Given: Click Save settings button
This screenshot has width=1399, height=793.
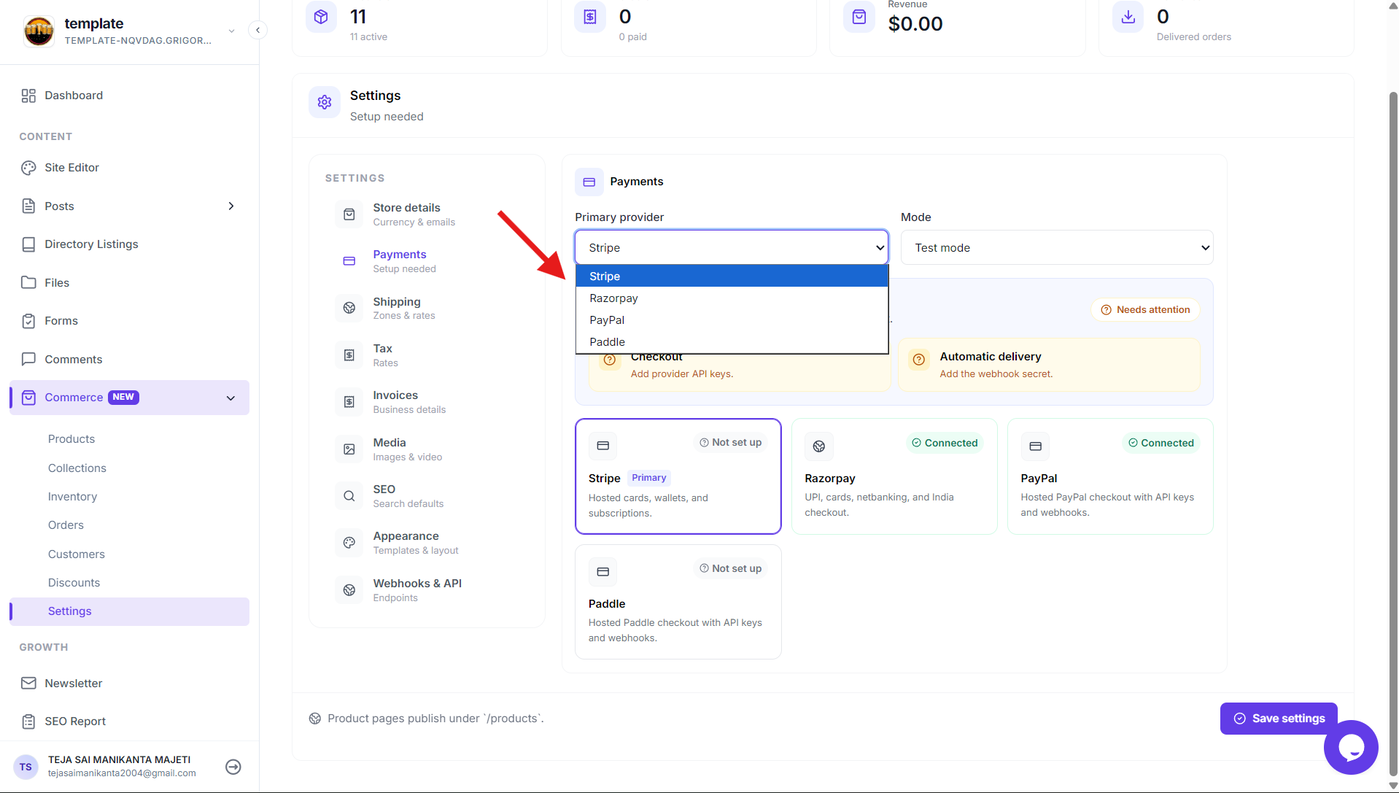Looking at the screenshot, I should coord(1278,718).
